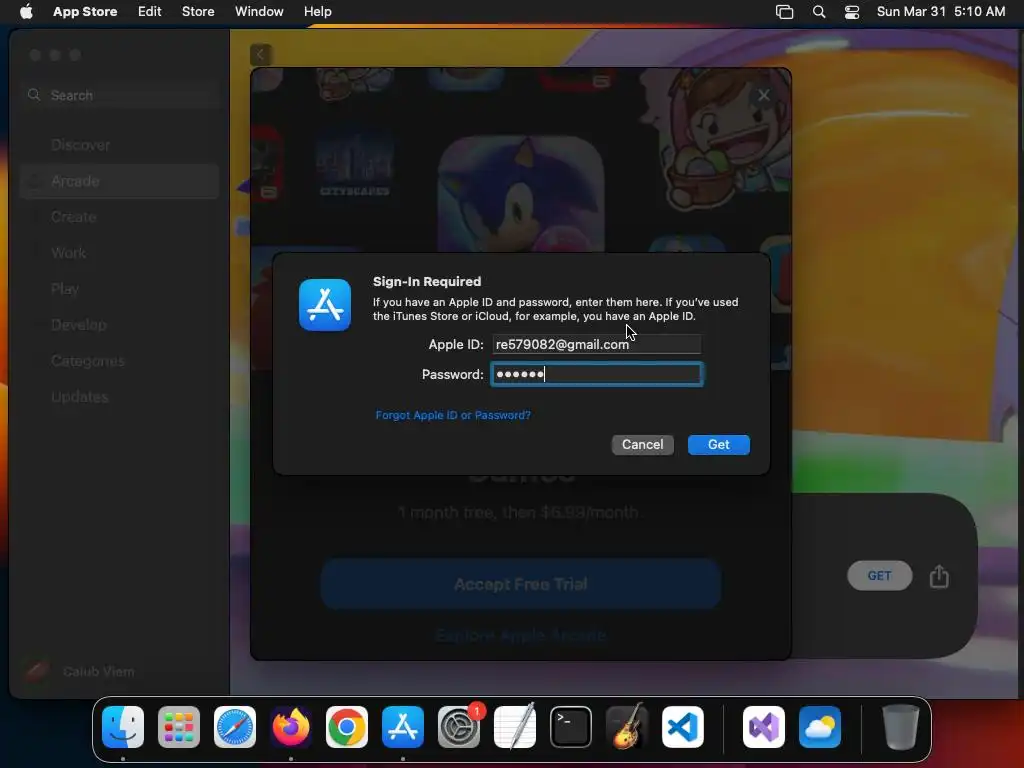The image size is (1024, 768).
Task: Open the Weather app from the Dock
Action: pos(820,727)
